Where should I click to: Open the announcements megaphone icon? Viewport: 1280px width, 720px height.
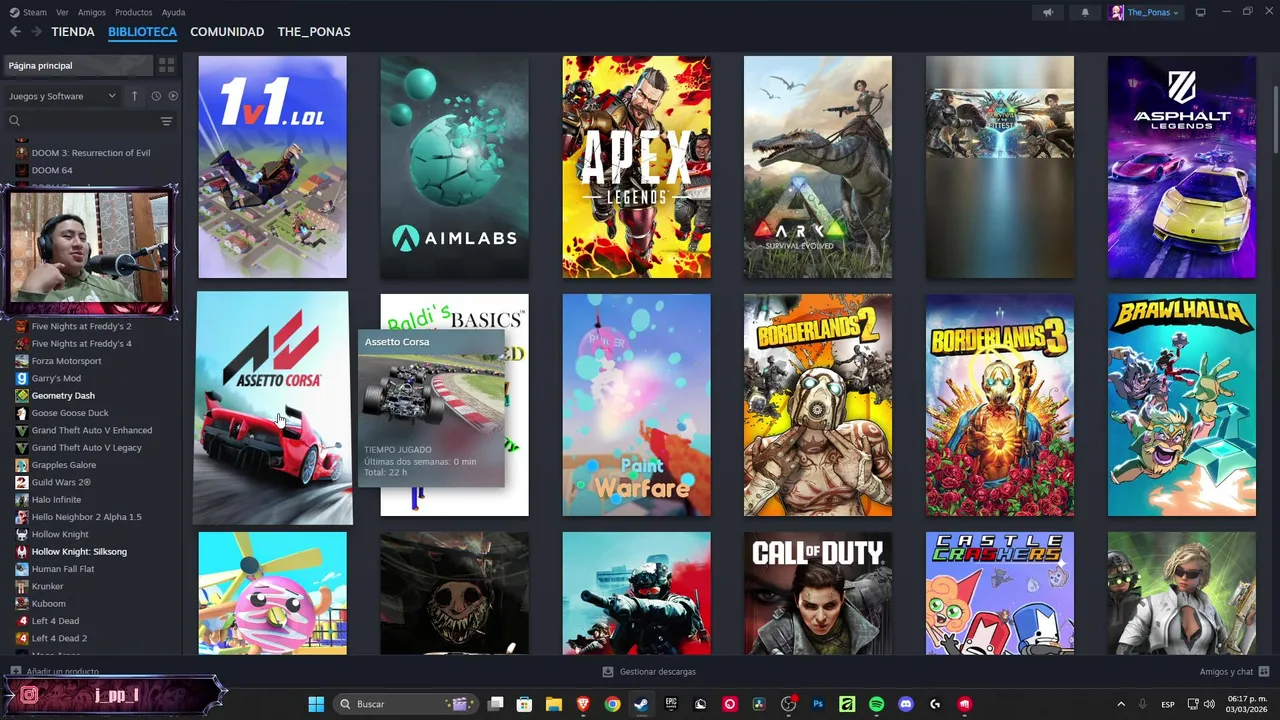(1048, 12)
